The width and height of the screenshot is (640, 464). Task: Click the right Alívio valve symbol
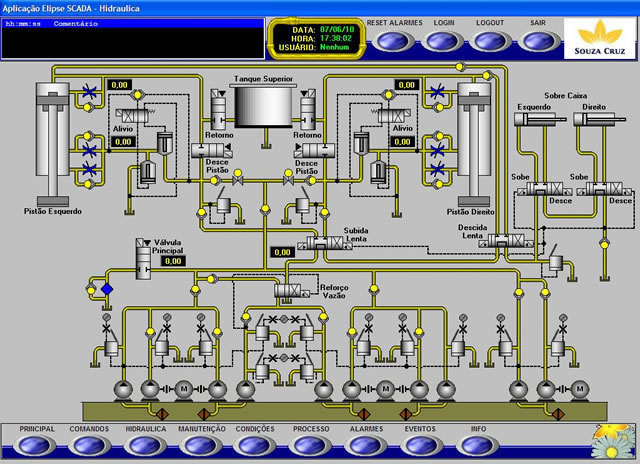pyautogui.click(x=391, y=115)
